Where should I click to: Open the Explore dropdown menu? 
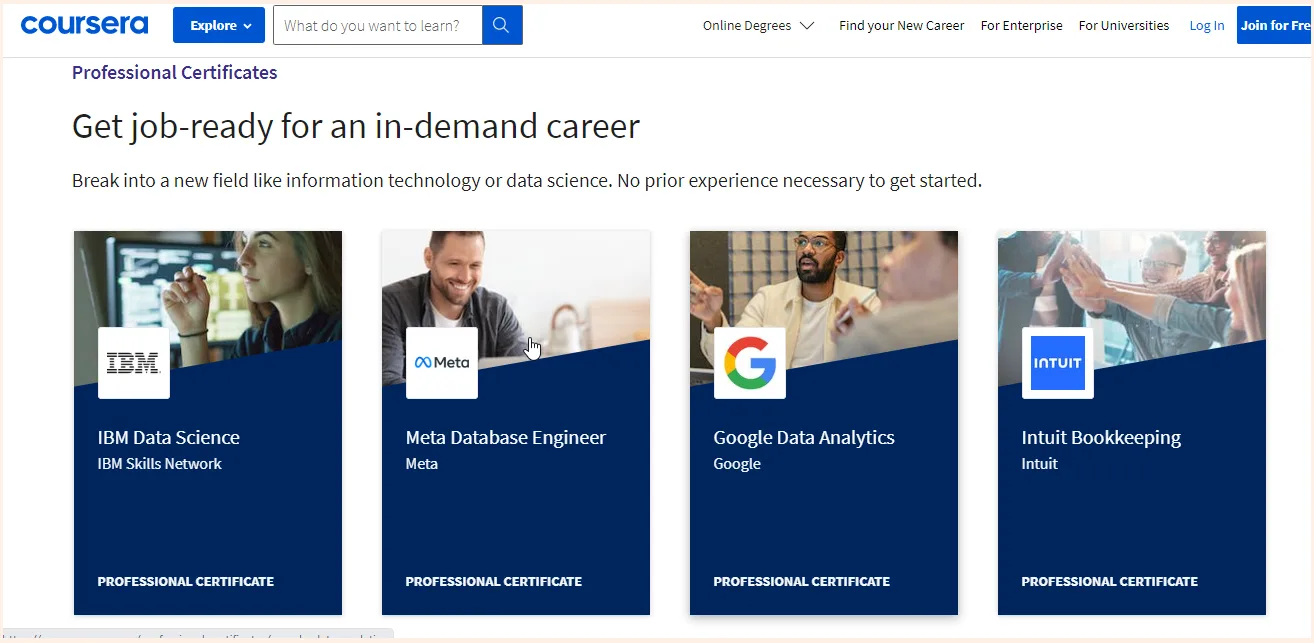tap(219, 25)
